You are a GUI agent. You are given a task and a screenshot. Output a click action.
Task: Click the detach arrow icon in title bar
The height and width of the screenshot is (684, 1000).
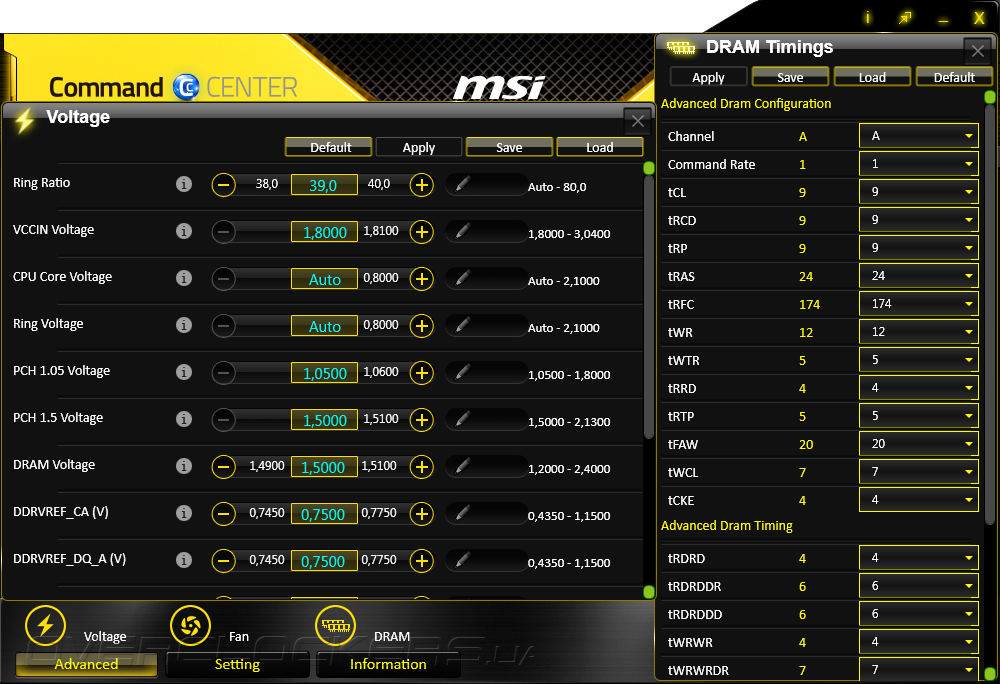pyautogui.click(x=905, y=18)
